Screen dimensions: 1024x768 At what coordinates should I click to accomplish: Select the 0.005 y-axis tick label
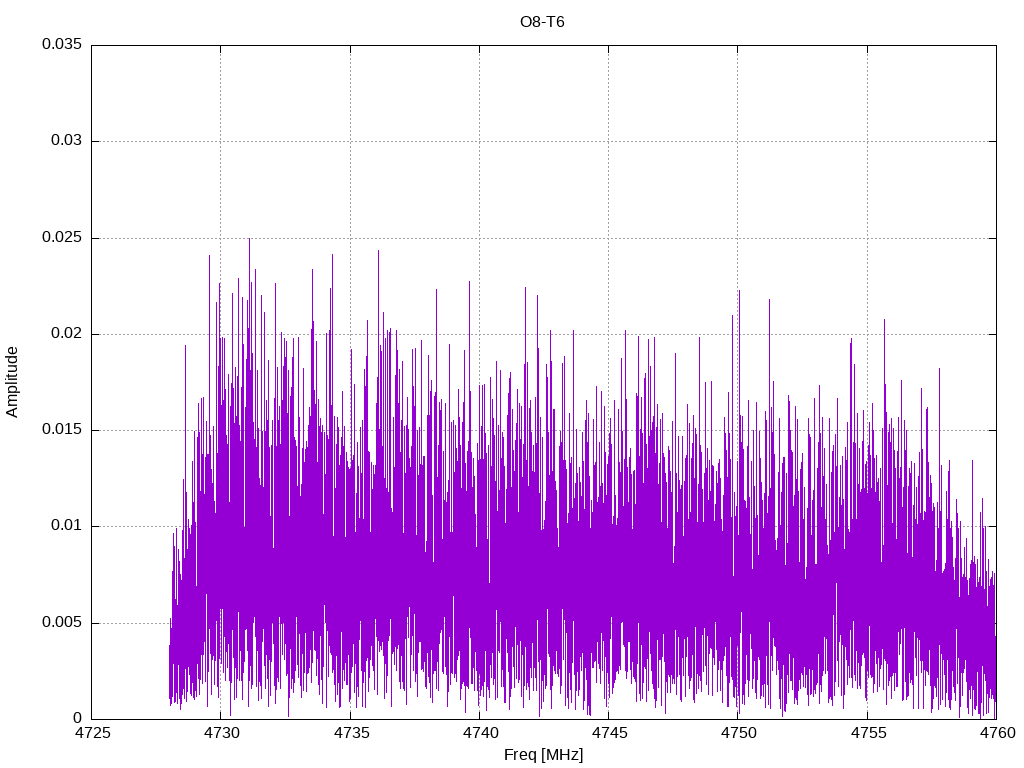(61, 623)
